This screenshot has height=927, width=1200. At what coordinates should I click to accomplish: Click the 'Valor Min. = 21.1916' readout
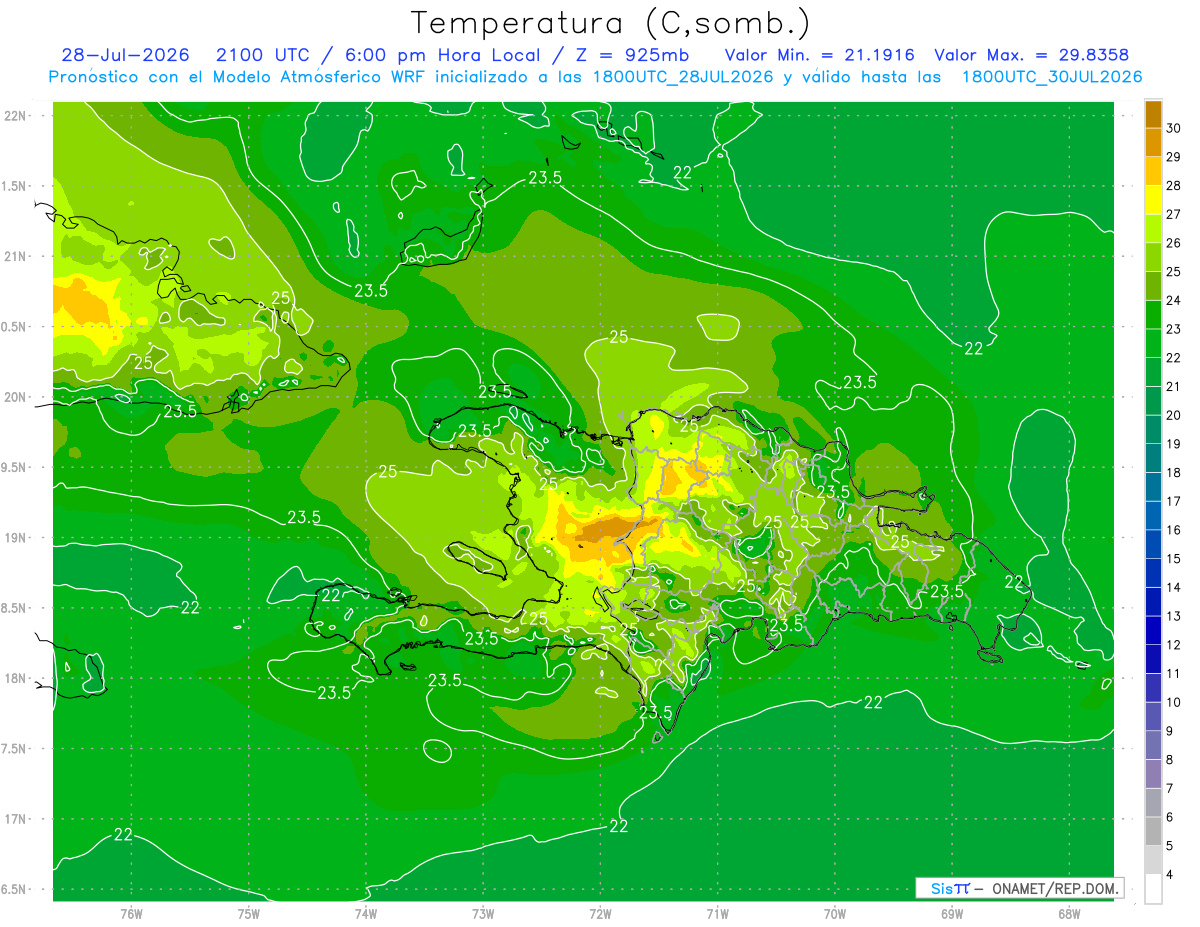click(819, 55)
